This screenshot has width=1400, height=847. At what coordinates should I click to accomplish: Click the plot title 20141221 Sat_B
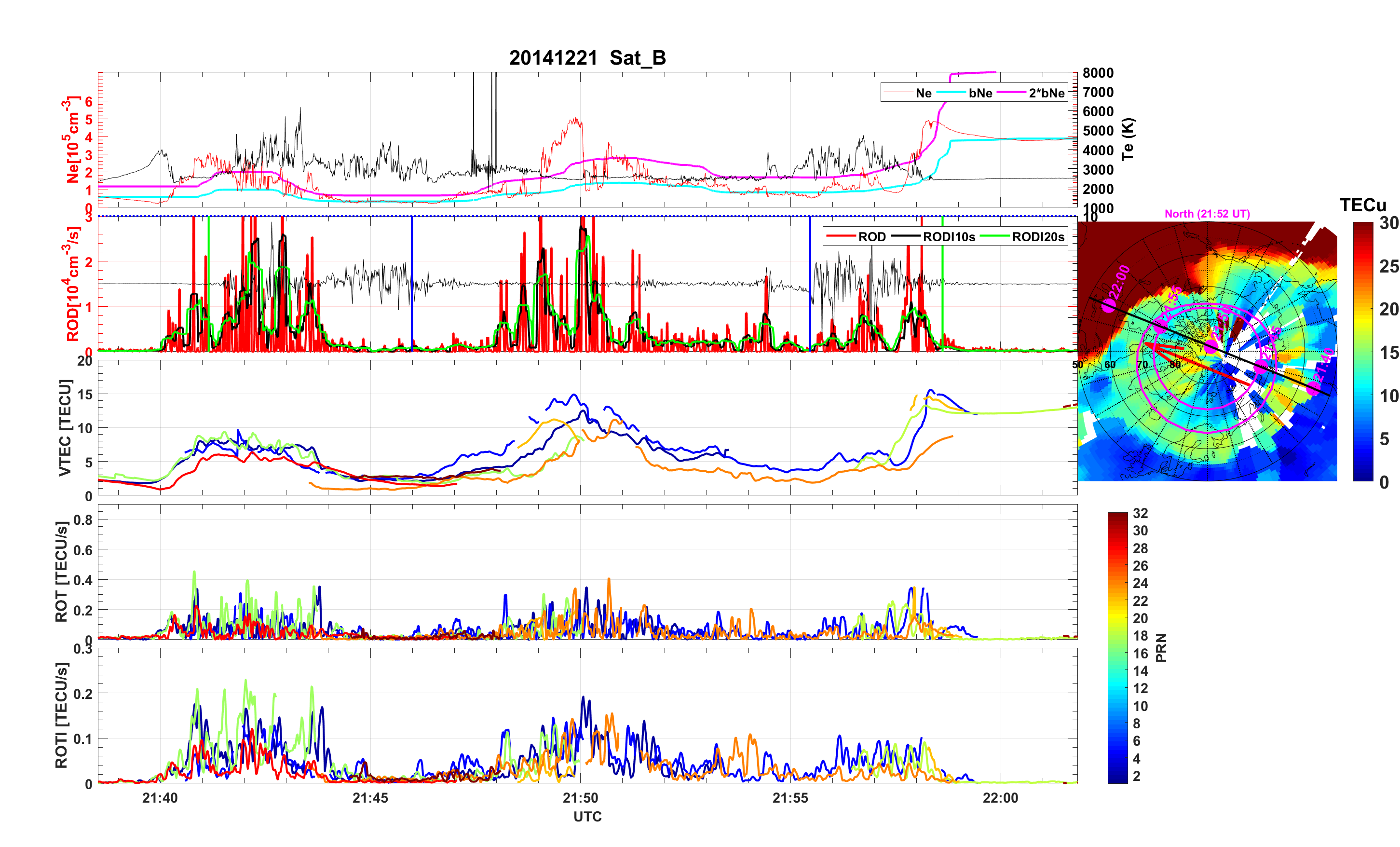(587, 58)
